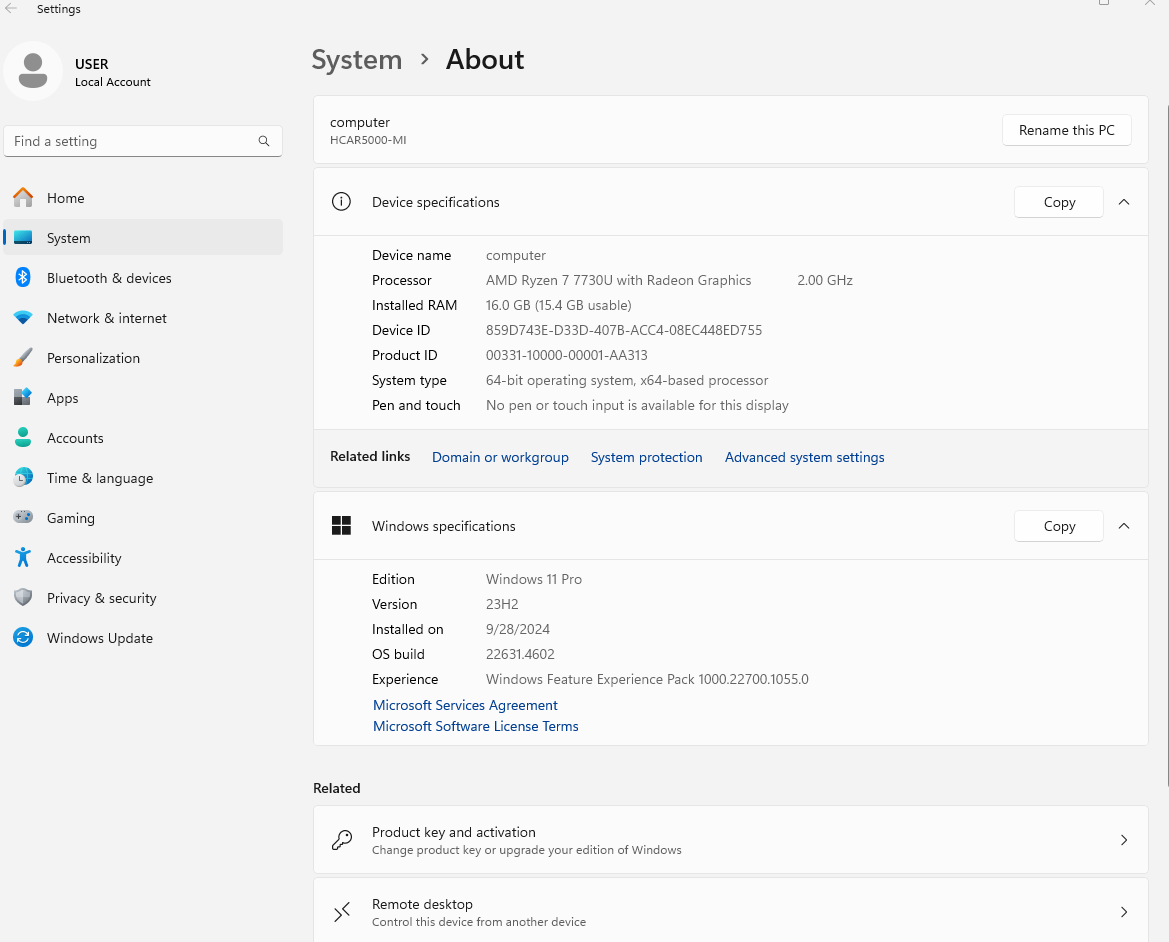Open Bluetooth & devices settings

(143, 278)
